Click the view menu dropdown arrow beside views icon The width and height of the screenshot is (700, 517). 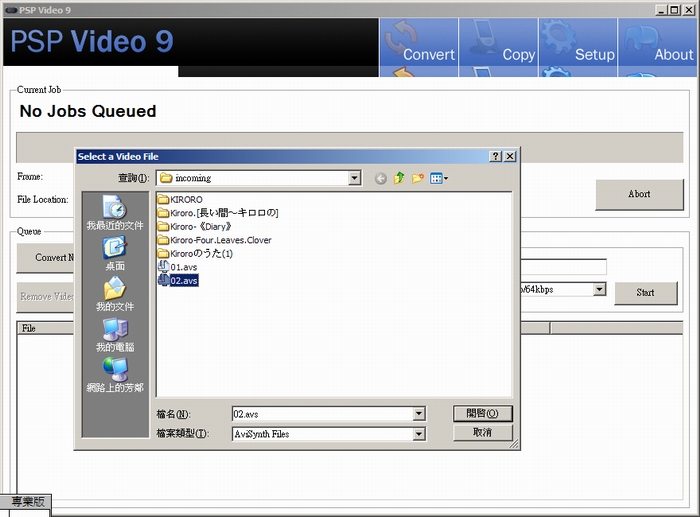446,179
